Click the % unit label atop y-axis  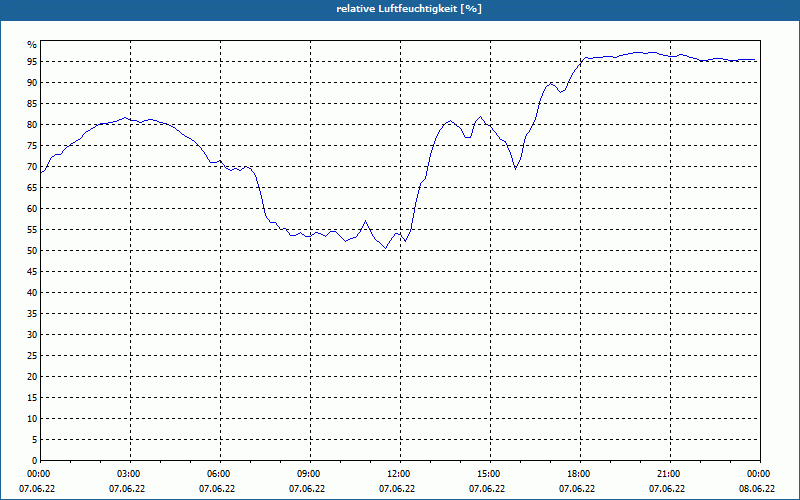pyautogui.click(x=32, y=45)
